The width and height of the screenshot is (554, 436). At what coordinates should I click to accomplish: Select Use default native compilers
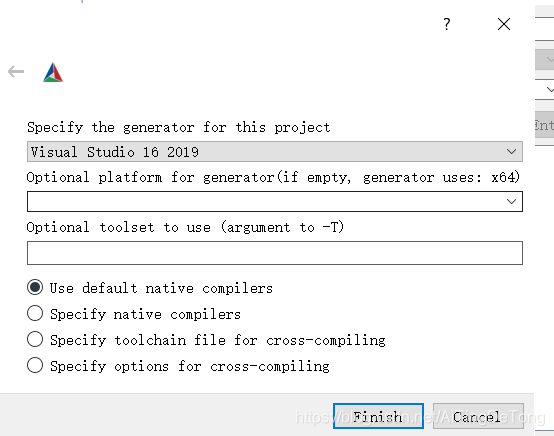[x=150, y=288]
